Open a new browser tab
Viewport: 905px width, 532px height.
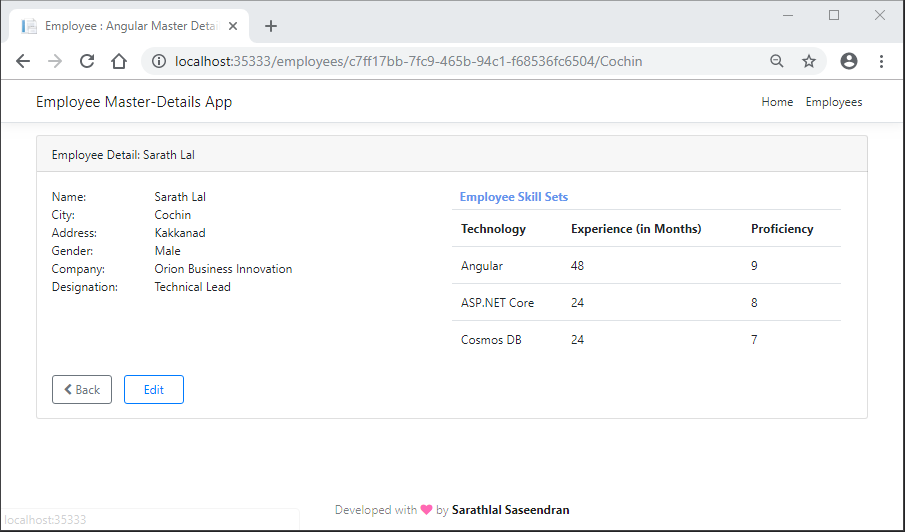pyautogui.click(x=271, y=26)
